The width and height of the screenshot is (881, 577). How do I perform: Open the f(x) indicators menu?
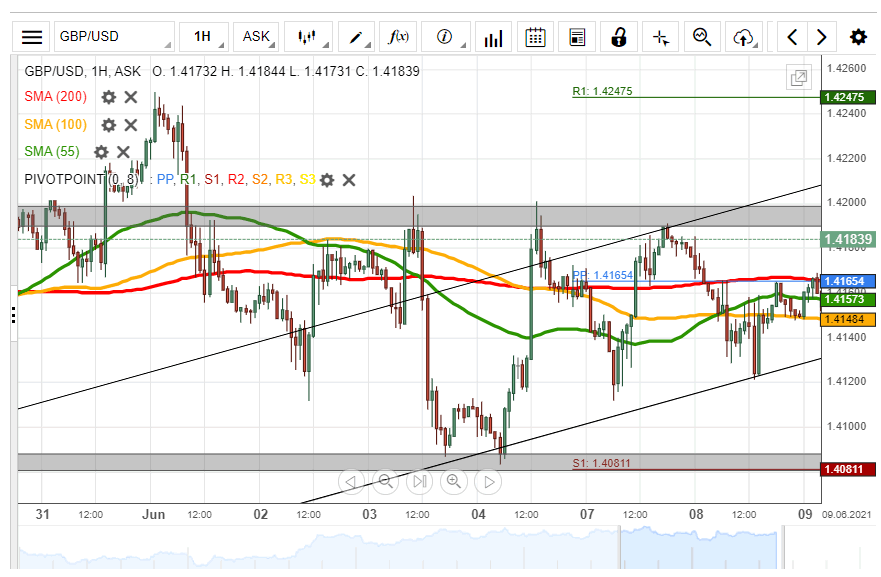[398, 37]
